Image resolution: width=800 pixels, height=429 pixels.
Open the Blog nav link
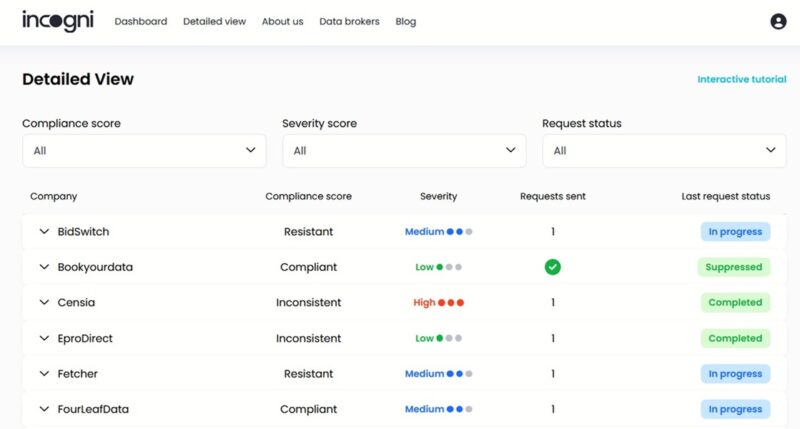[406, 21]
